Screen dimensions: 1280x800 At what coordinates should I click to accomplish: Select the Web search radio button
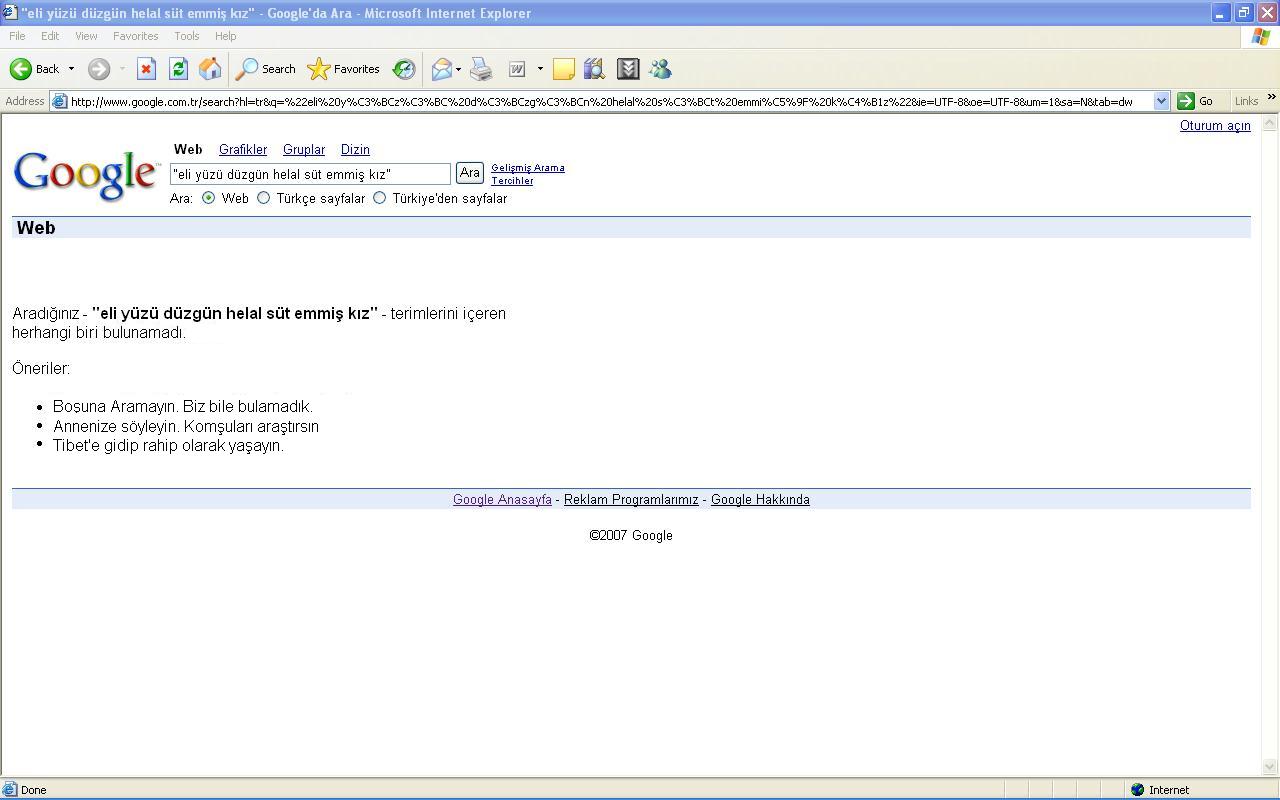[x=209, y=198]
